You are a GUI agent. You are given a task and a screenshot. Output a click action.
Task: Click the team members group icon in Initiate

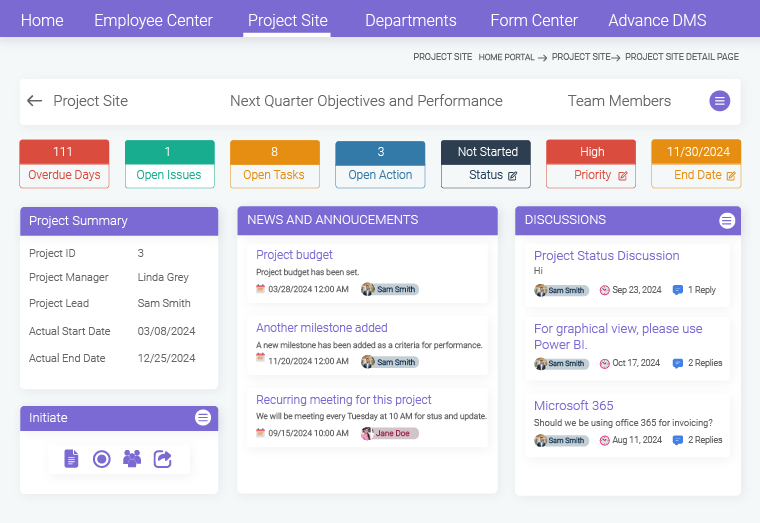(x=132, y=459)
